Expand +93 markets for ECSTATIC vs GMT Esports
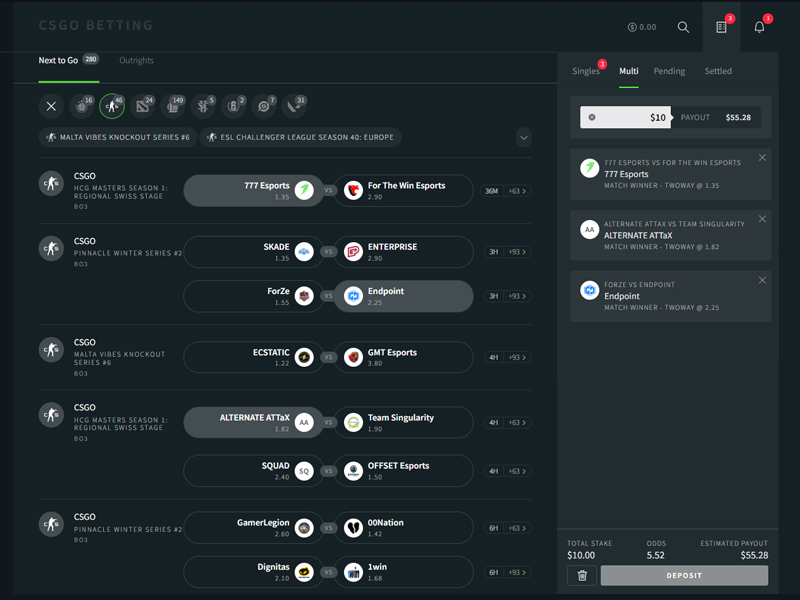 [x=517, y=357]
